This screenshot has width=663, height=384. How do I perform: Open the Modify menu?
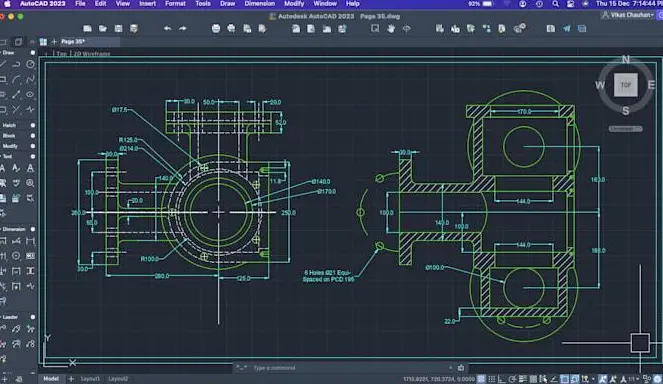pyautogui.click(x=294, y=4)
